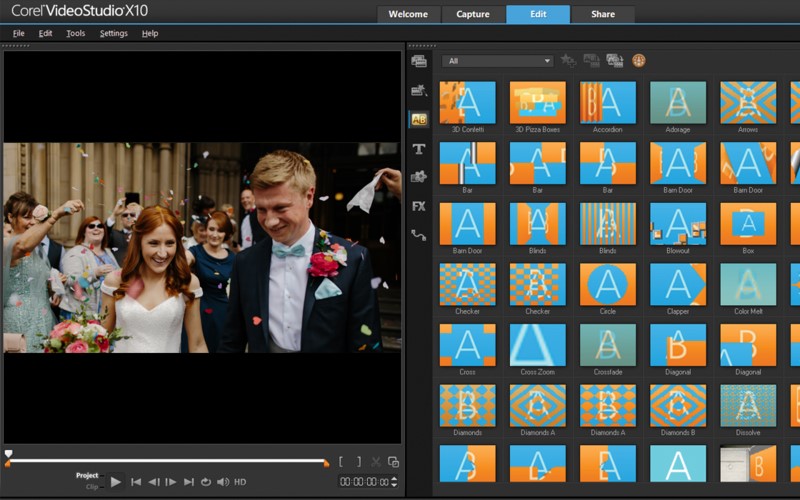Set Mark-out with the ] bracket
800x500 pixels.
coord(359,462)
